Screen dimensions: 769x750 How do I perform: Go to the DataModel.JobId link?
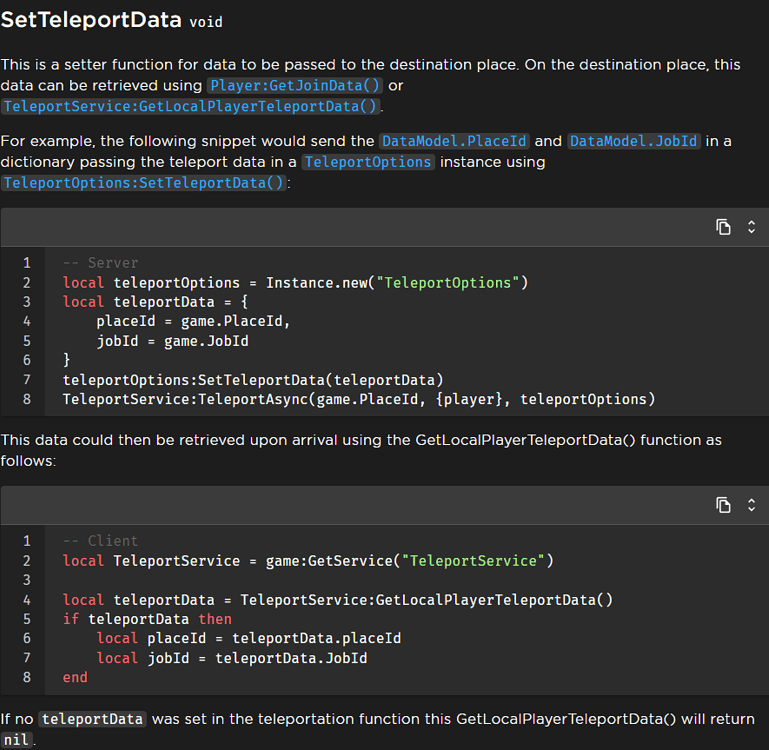pyautogui.click(x=634, y=141)
